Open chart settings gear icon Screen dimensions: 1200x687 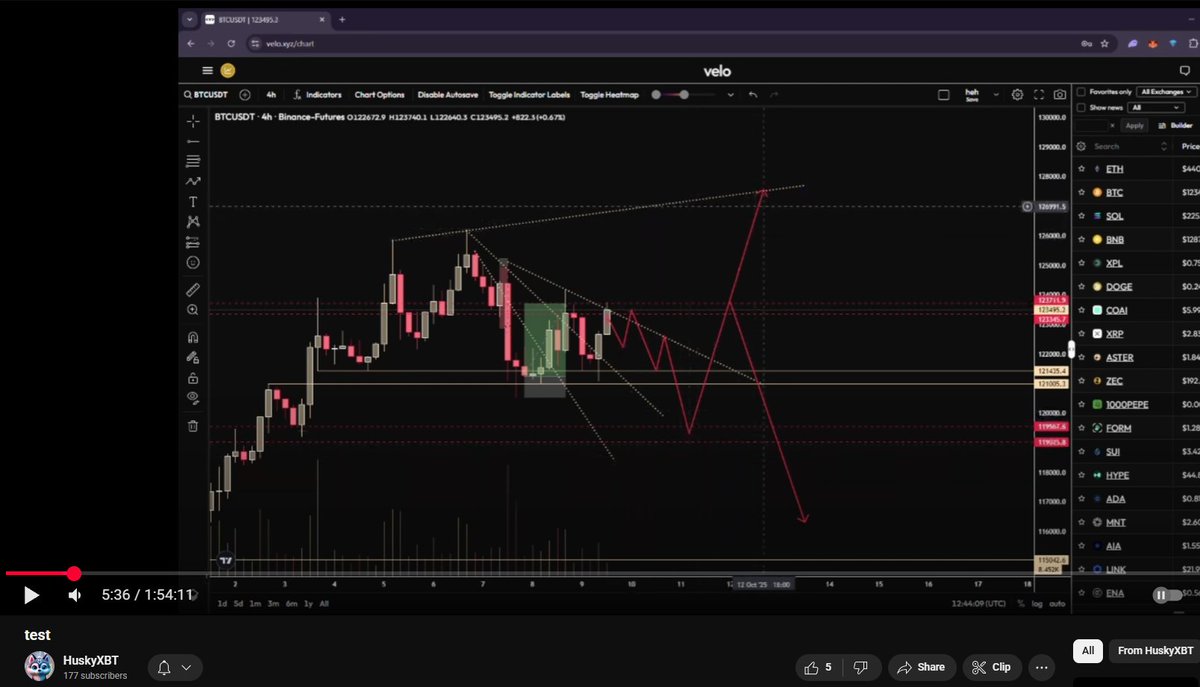tap(1017, 95)
